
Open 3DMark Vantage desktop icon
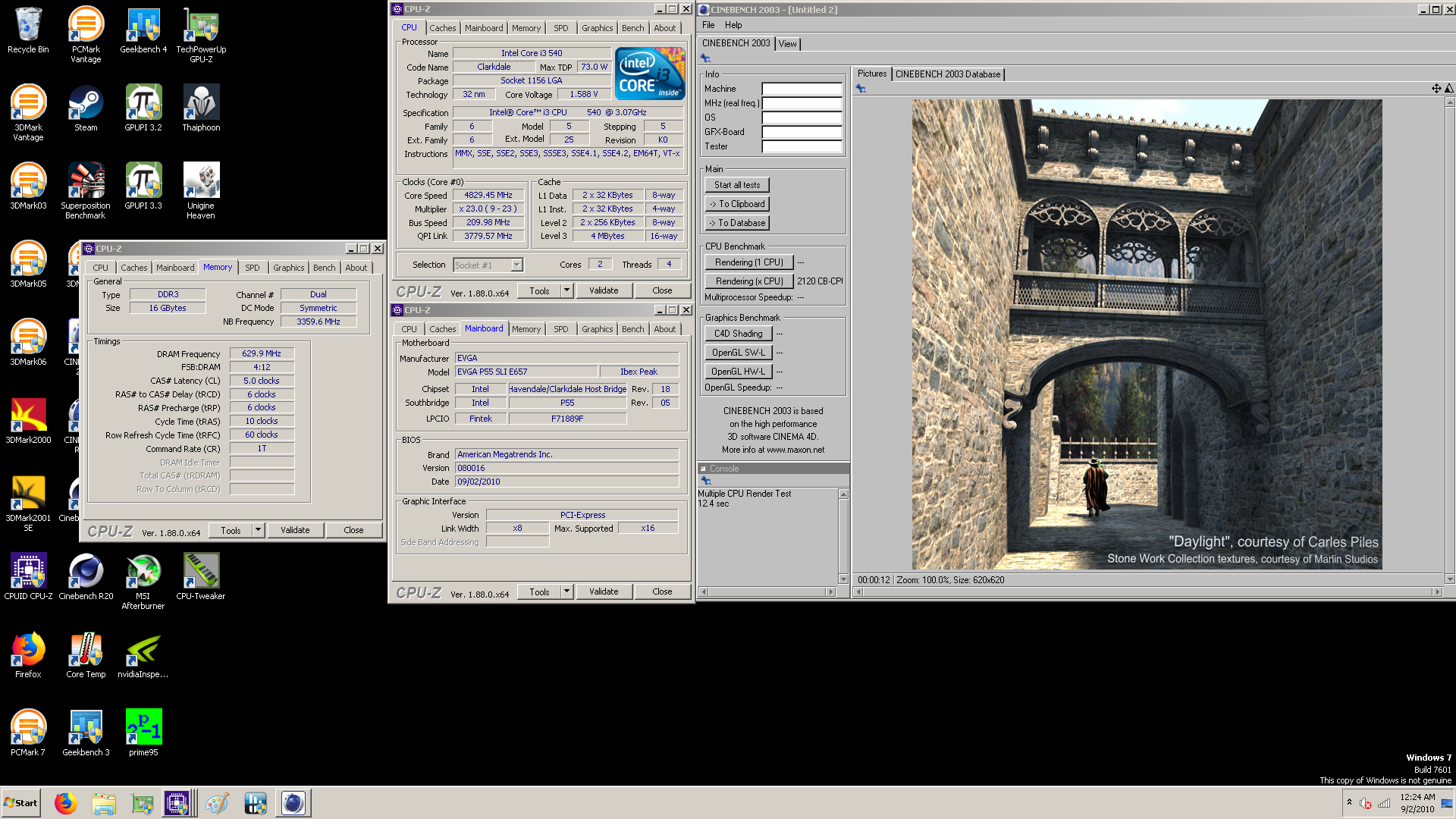tap(28, 113)
